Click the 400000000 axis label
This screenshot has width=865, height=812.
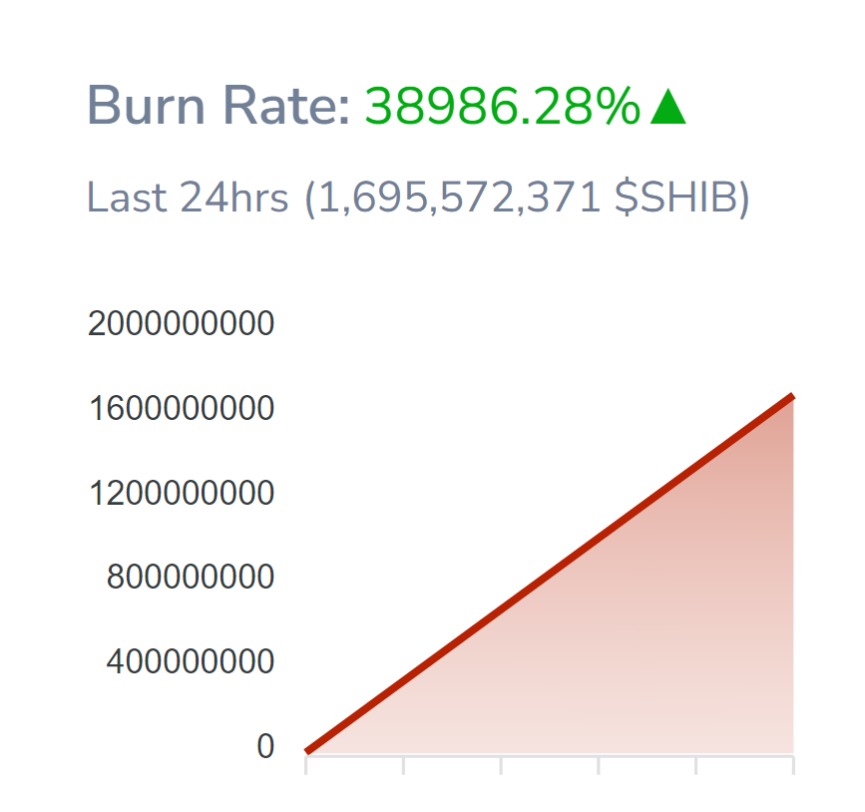click(190, 661)
